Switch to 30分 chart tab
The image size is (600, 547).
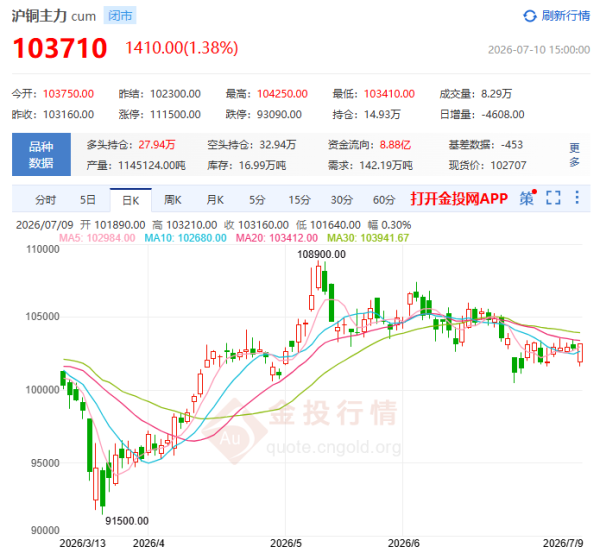point(341,200)
